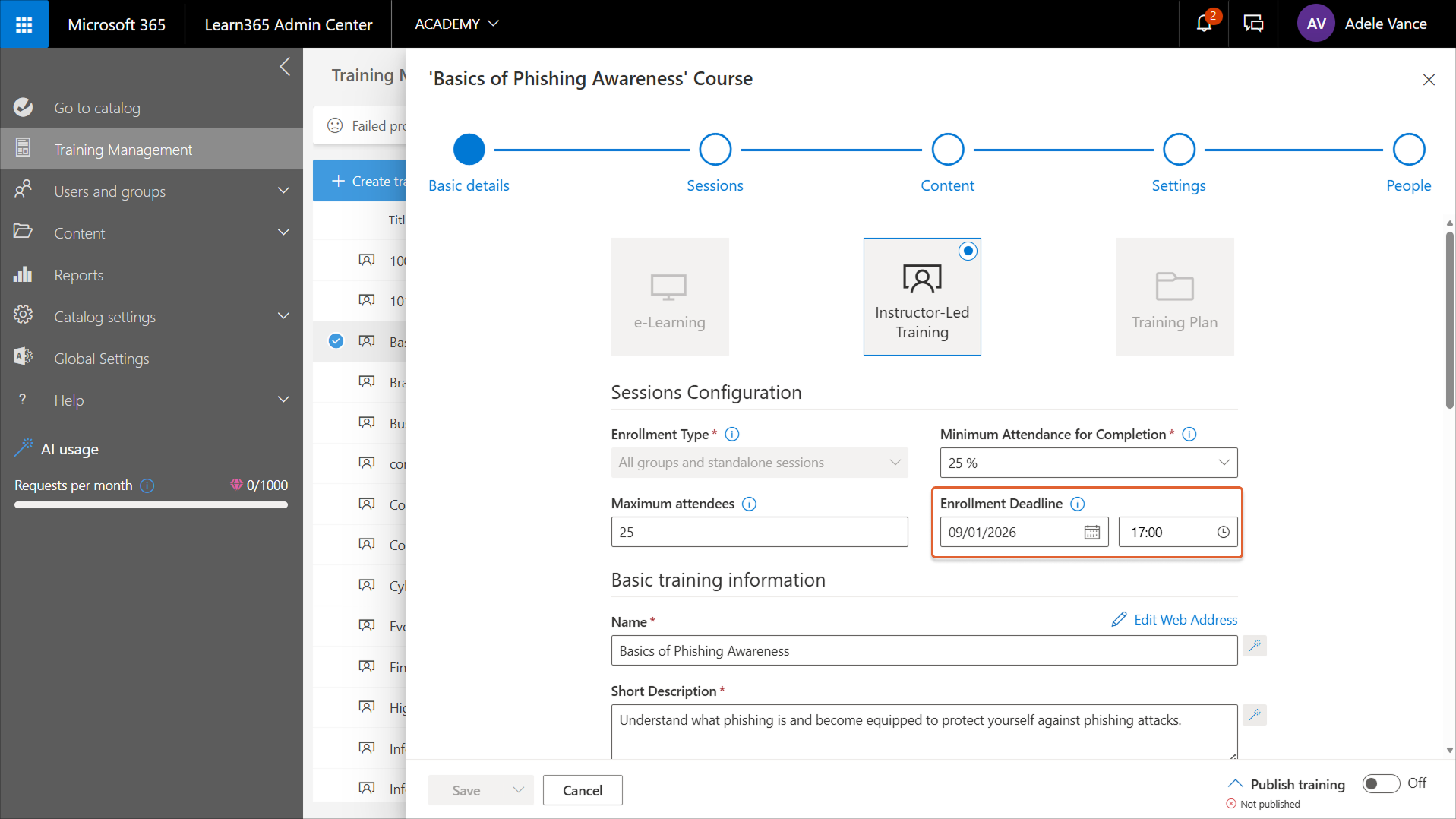Collapse the left sidebar with the arrow
The image size is (1456, 819).
[285, 67]
